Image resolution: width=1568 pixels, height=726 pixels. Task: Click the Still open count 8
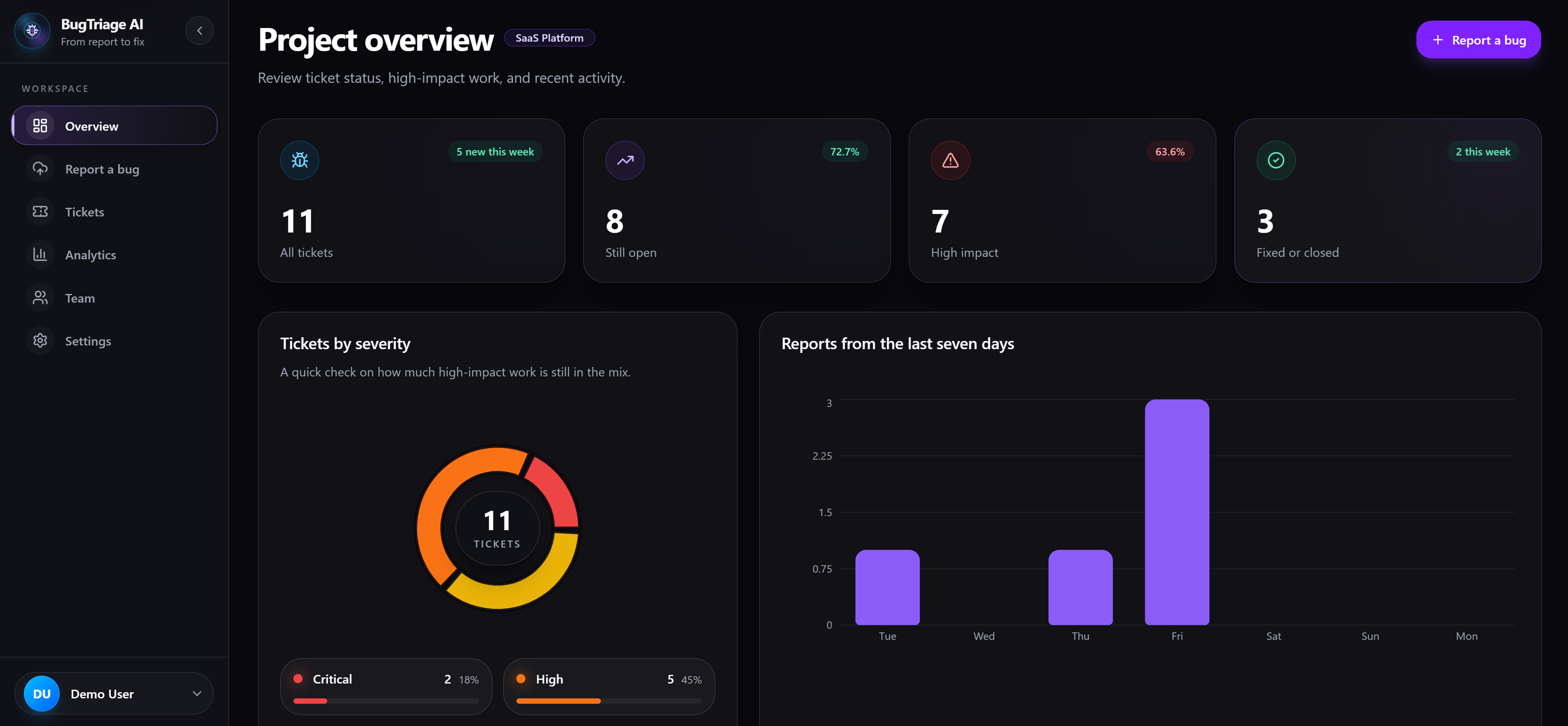coord(615,221)
